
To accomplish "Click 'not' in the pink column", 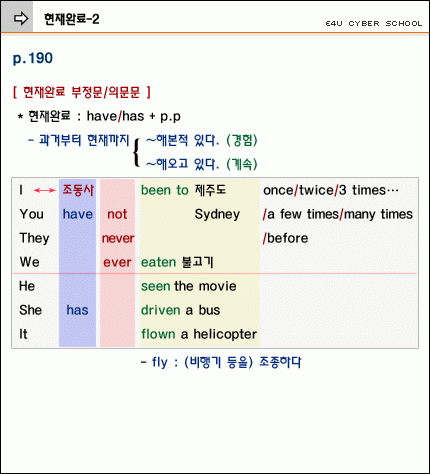I will coord(117,214).
